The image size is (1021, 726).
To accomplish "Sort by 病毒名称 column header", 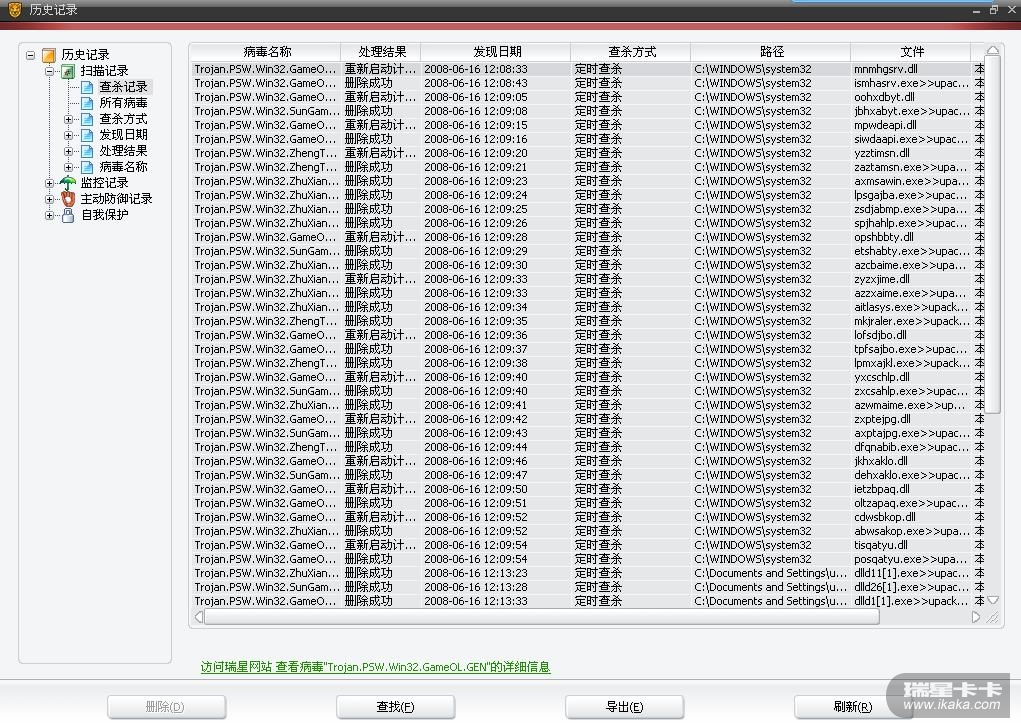I will click(x=267, y=52).
